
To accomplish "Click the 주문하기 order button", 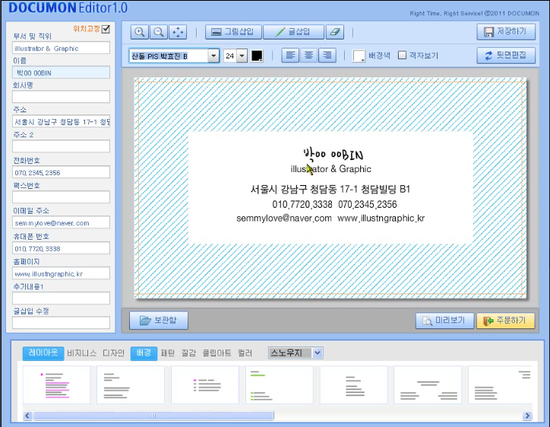I will coord(505,320).
